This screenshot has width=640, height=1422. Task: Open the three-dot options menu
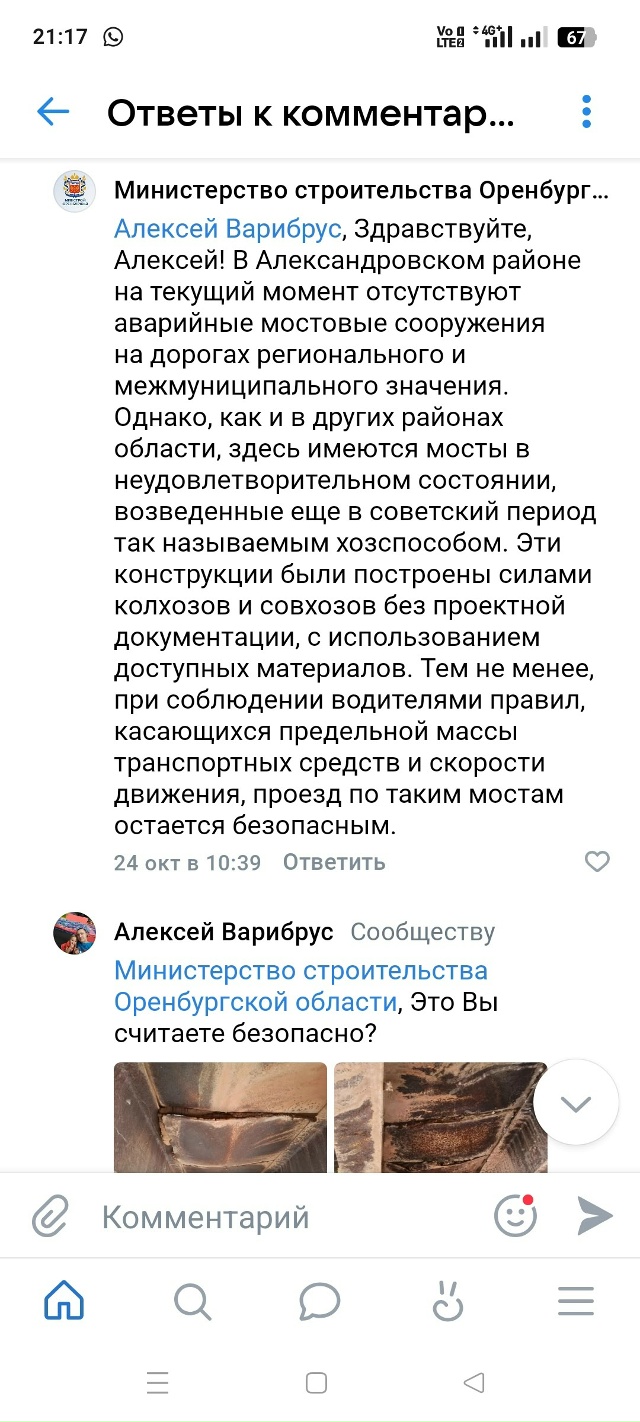pyautogui.click(x=586, y=112)
